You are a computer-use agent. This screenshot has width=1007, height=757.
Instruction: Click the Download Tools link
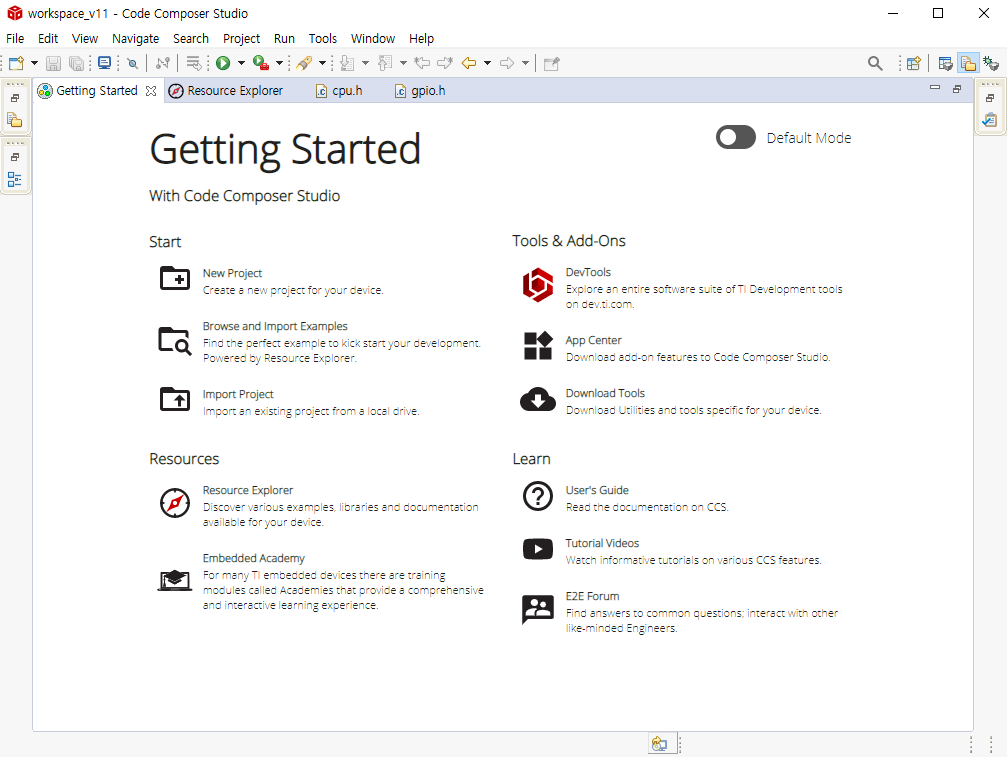605,393
